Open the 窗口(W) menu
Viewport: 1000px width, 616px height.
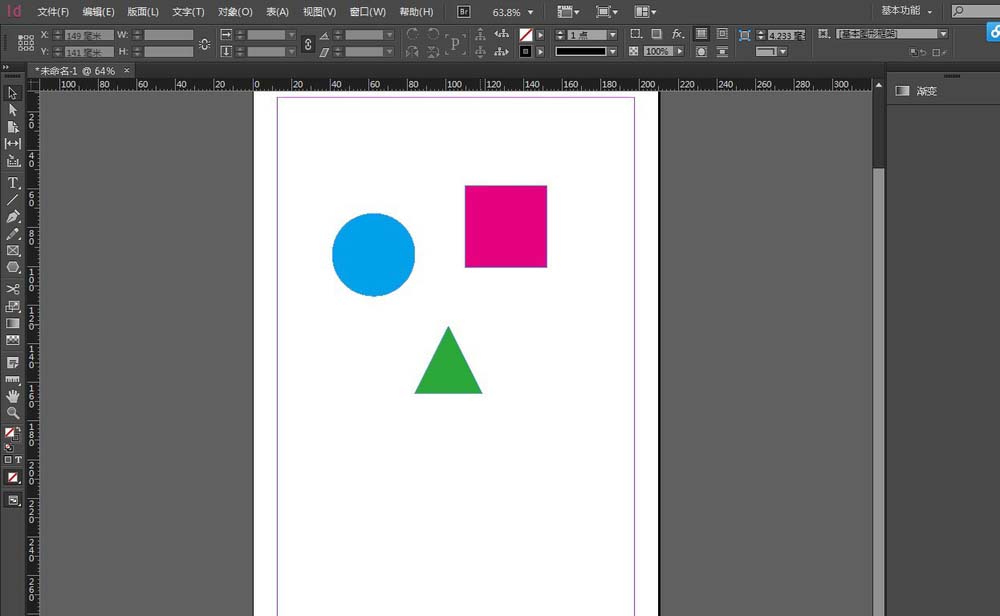[x=368, y=12]
